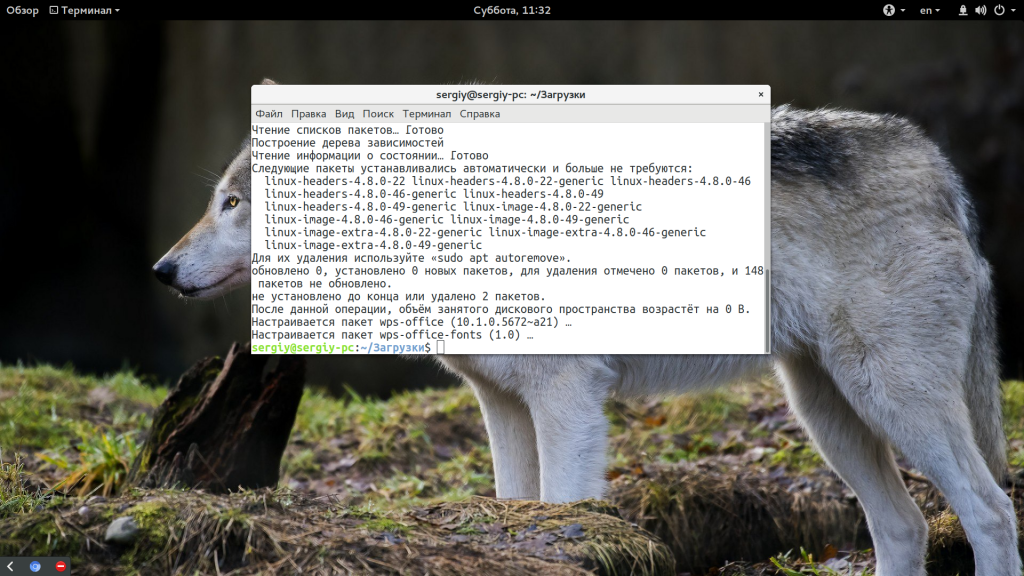Image resolution: width=1024 pixels, height=576 pixels.
Task: Click the terminal command prompt line
Action: 500,347
